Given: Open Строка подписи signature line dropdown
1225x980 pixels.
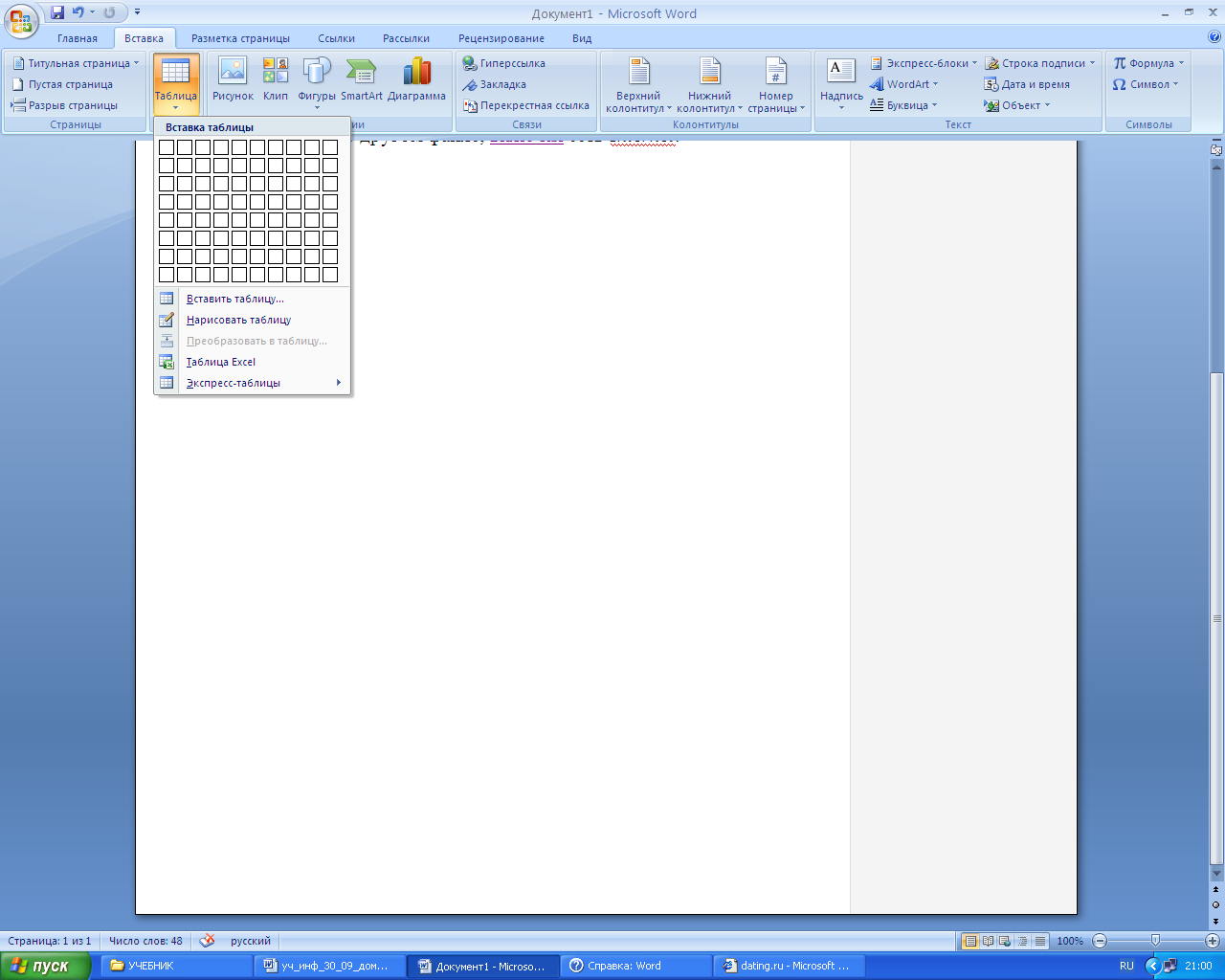Looking at the screenshot, I should pyautogui.click(x=1039, y=63).
